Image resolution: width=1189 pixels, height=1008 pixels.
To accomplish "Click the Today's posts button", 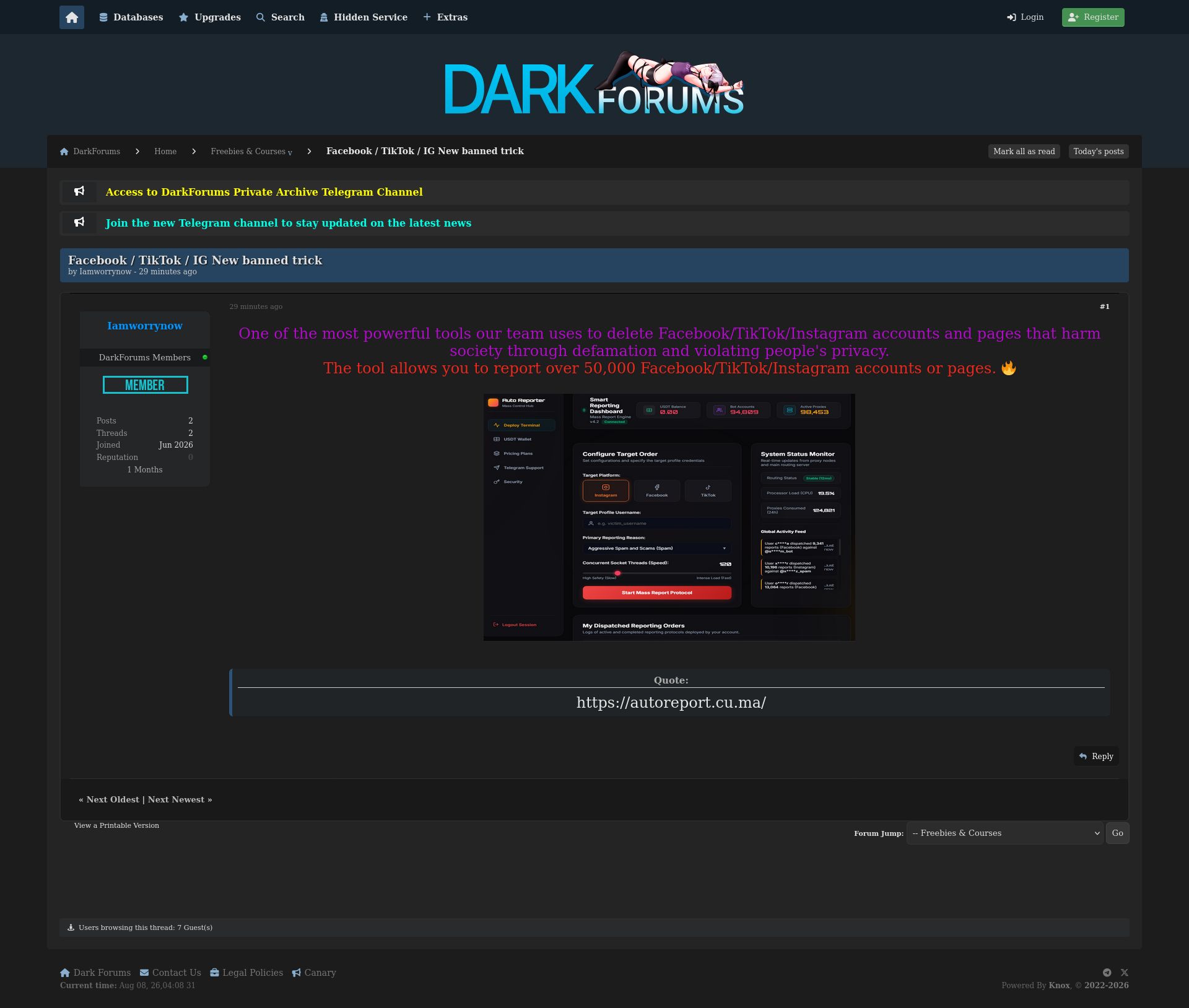I will [1099, 152].
